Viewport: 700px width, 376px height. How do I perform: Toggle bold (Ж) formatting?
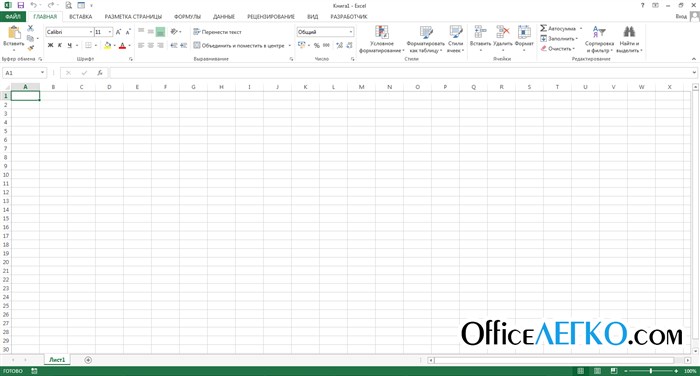tap(50, 45)
